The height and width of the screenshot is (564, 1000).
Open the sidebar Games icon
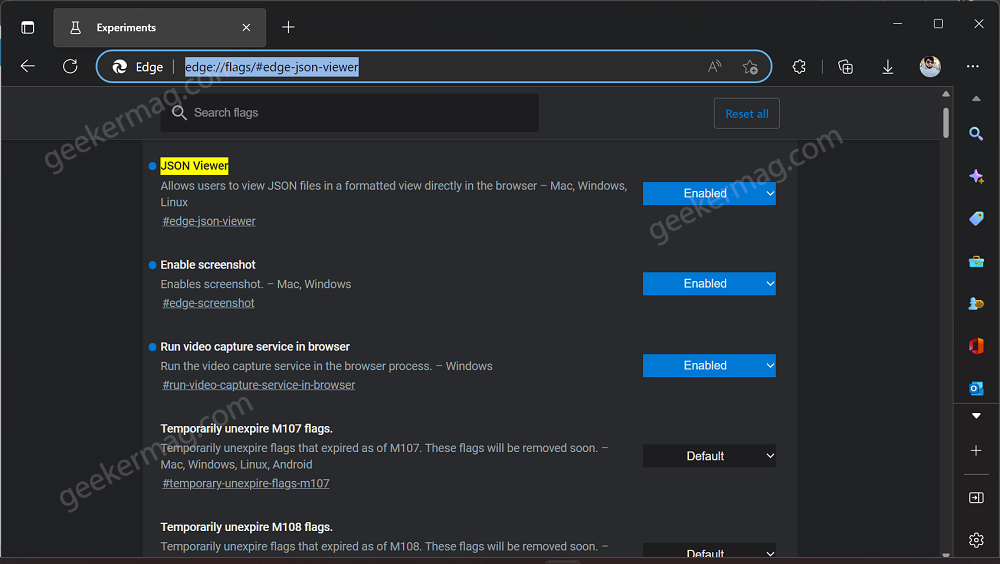(x=976, y=304)
